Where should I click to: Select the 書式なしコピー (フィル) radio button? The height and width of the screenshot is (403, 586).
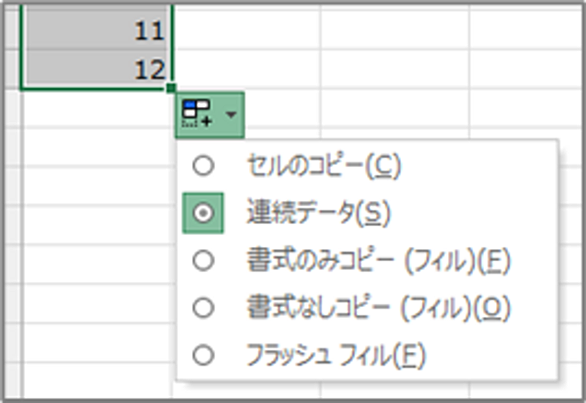click(x=203, y=308)
